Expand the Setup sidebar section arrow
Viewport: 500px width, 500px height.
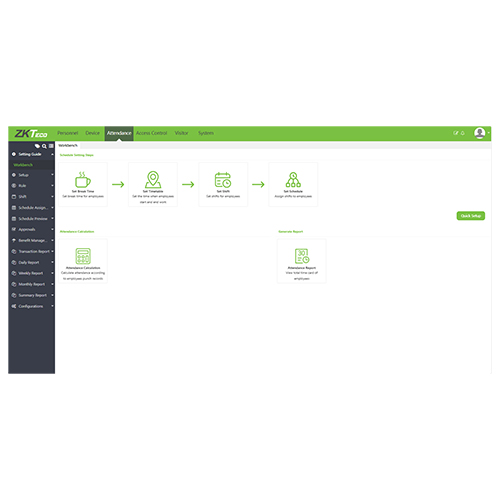tap(52, 175)
